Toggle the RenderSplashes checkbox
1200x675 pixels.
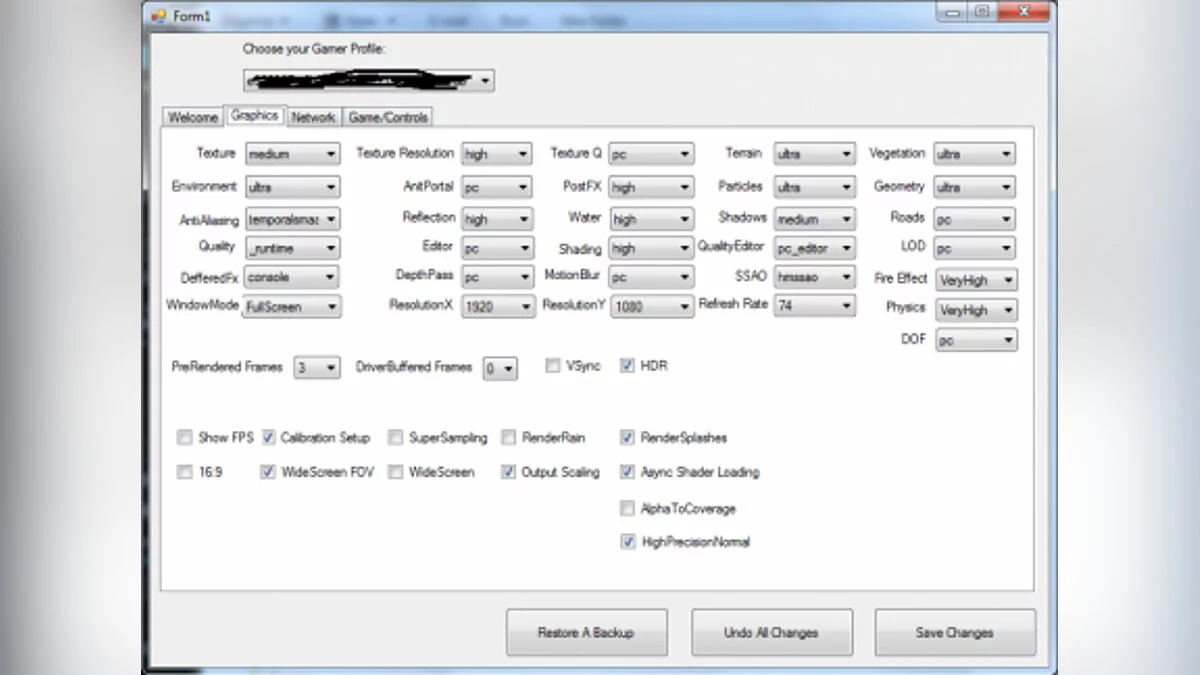[628, 437]
